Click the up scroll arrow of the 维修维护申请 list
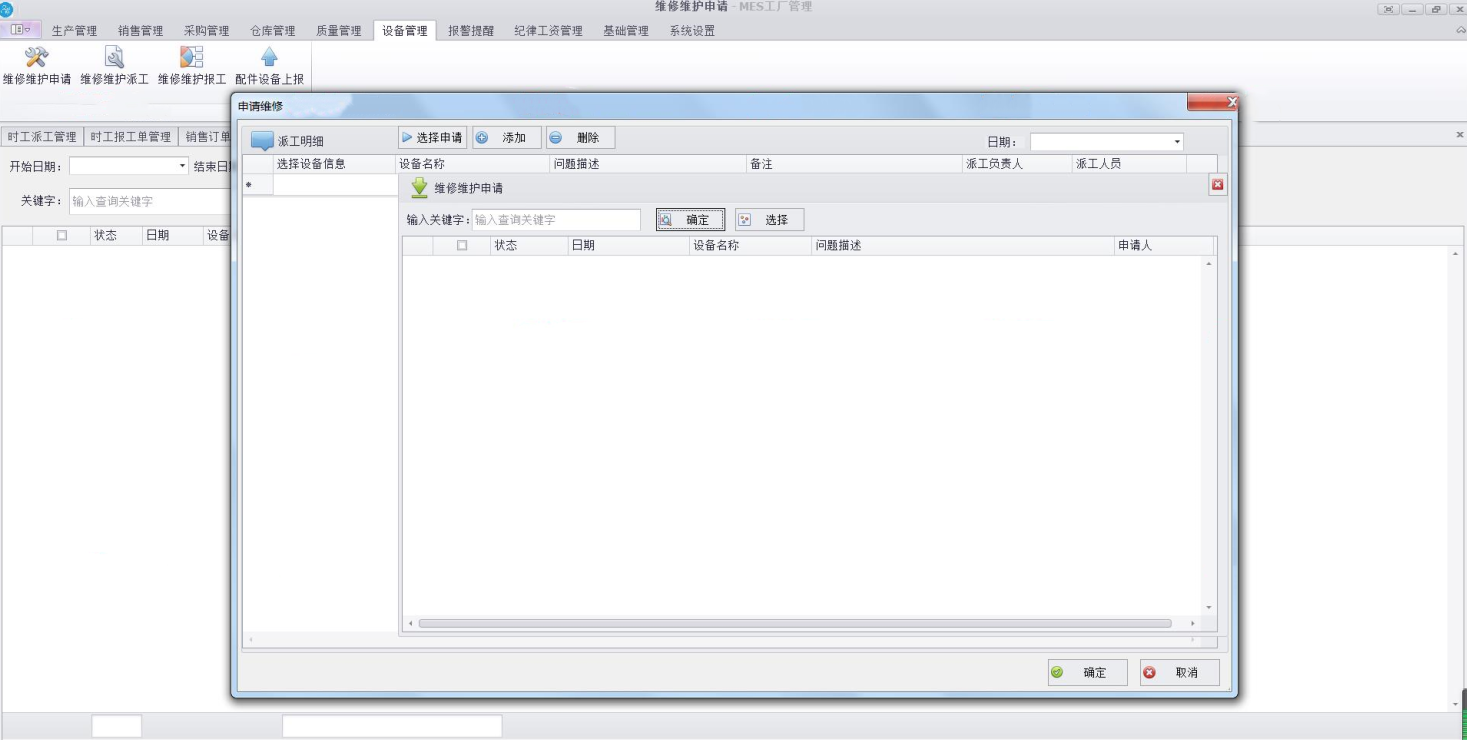1467x740 pixels. click(1209, 264)
